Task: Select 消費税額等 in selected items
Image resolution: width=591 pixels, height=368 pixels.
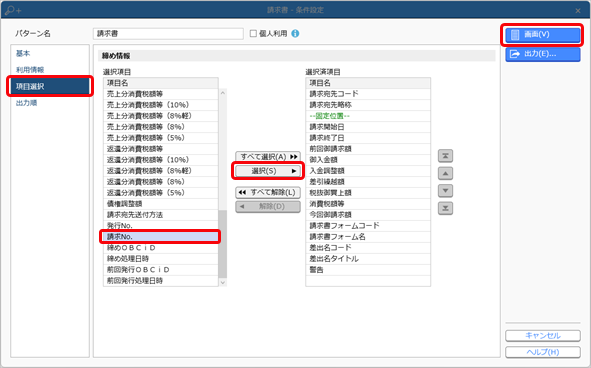Action: click(x=368, y=204)
